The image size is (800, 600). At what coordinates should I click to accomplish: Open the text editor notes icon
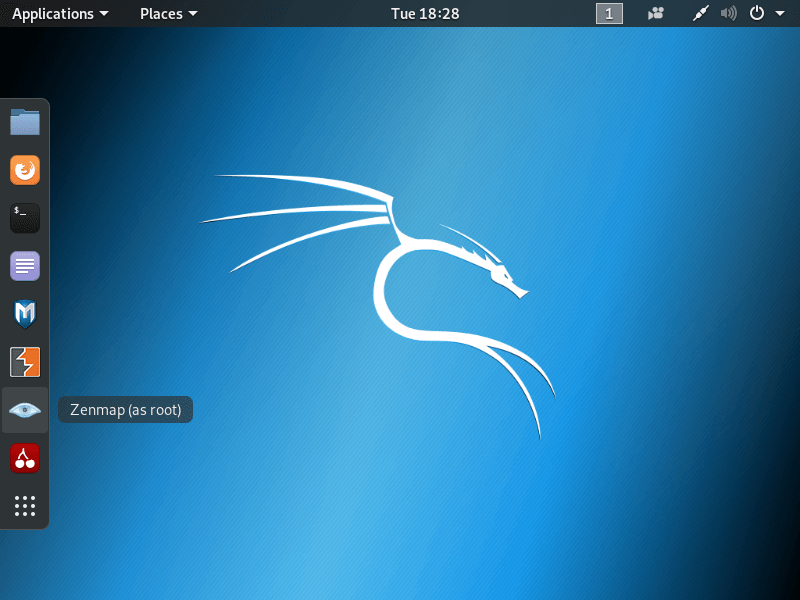coord(24,266)
